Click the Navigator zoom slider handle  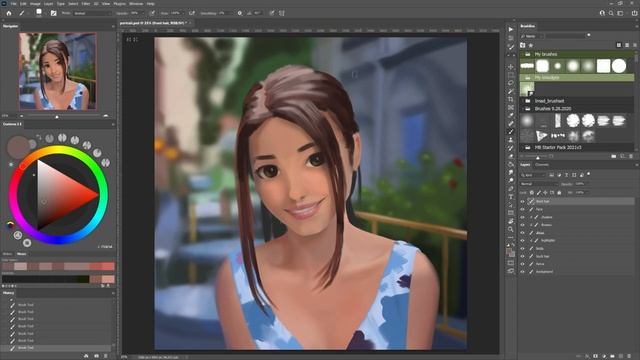pos(57,117)
